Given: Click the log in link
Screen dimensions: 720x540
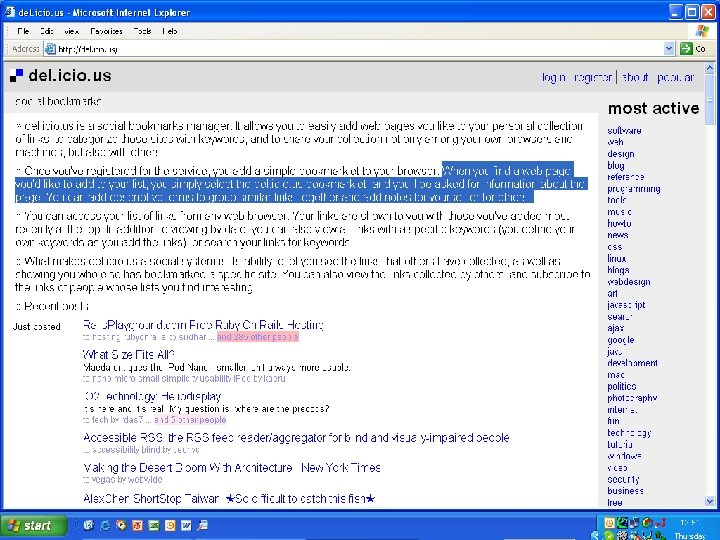Looking at the screenshot, I should click(x=553, y=78).
